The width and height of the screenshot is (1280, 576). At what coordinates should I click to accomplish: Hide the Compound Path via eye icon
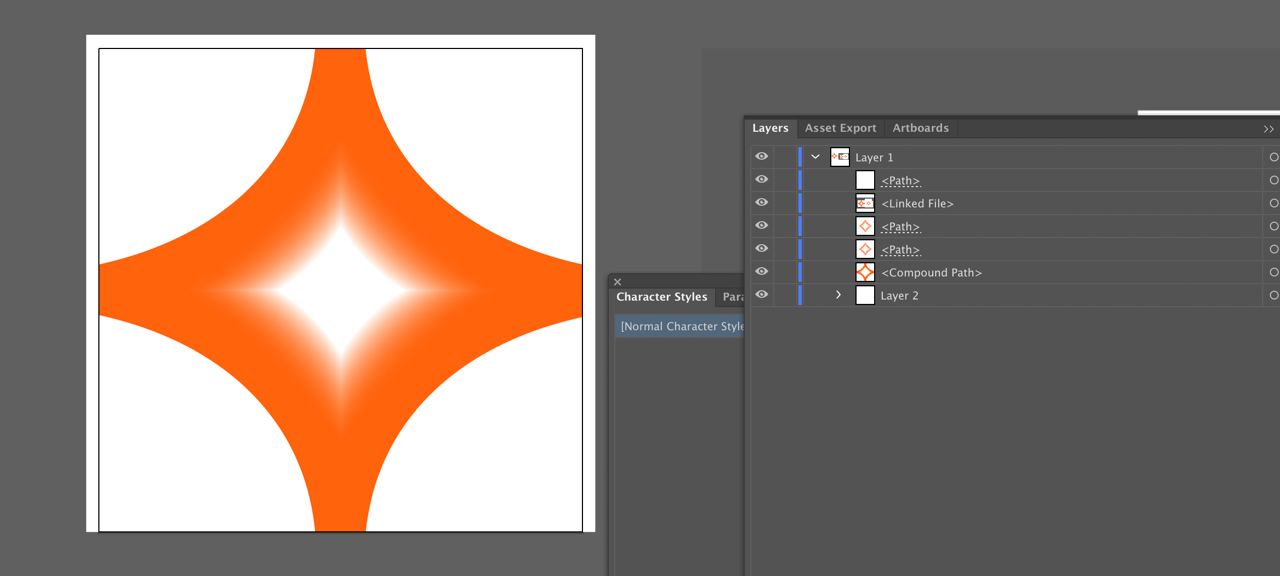(x=762, y=272)
